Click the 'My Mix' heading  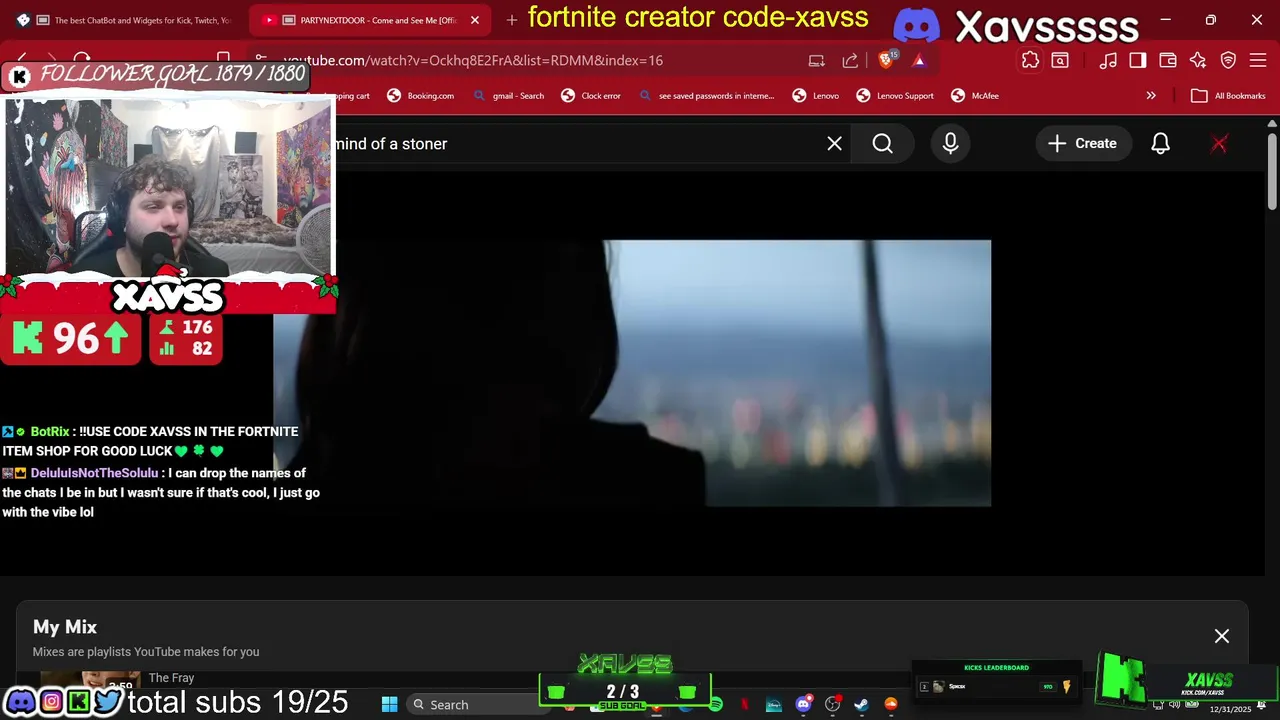tap(65, 627)
